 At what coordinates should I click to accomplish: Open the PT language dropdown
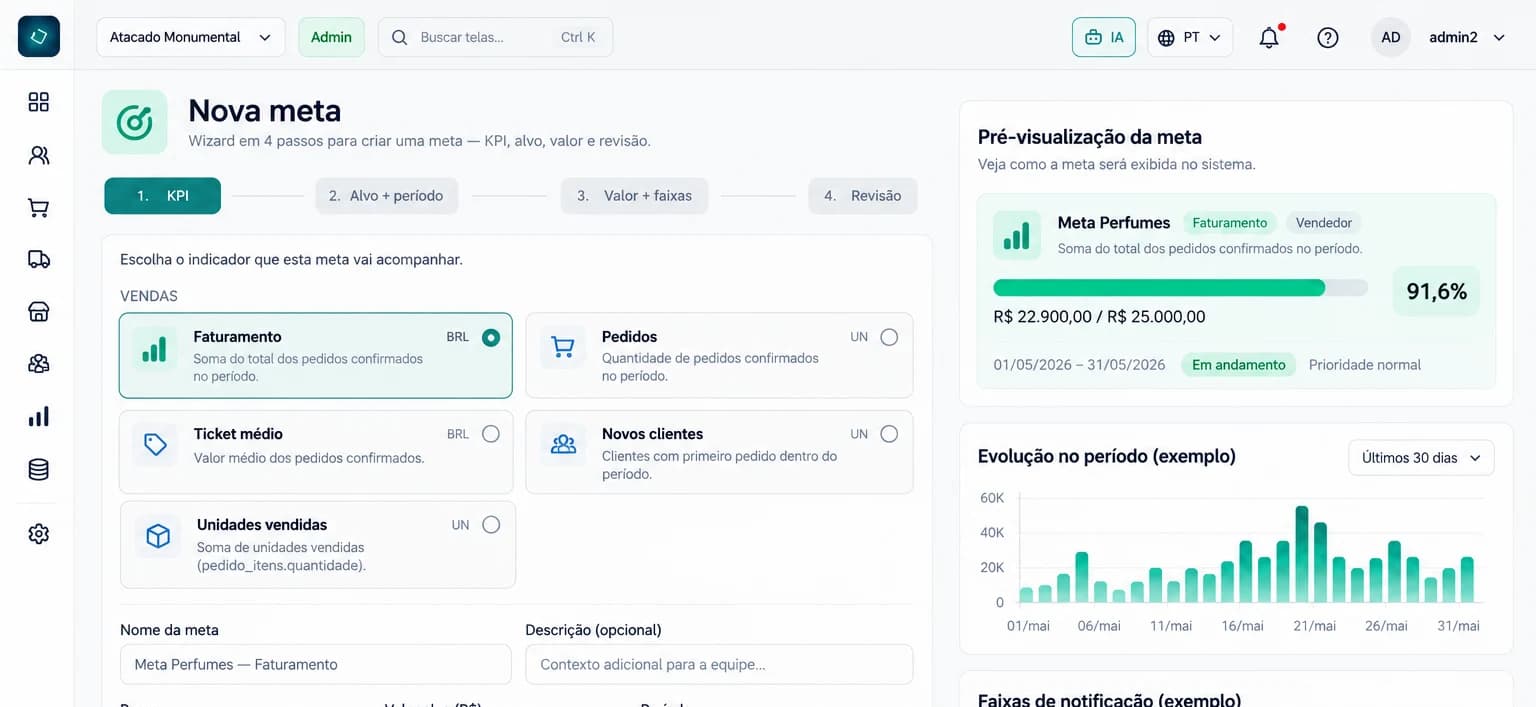point(1190,37)
